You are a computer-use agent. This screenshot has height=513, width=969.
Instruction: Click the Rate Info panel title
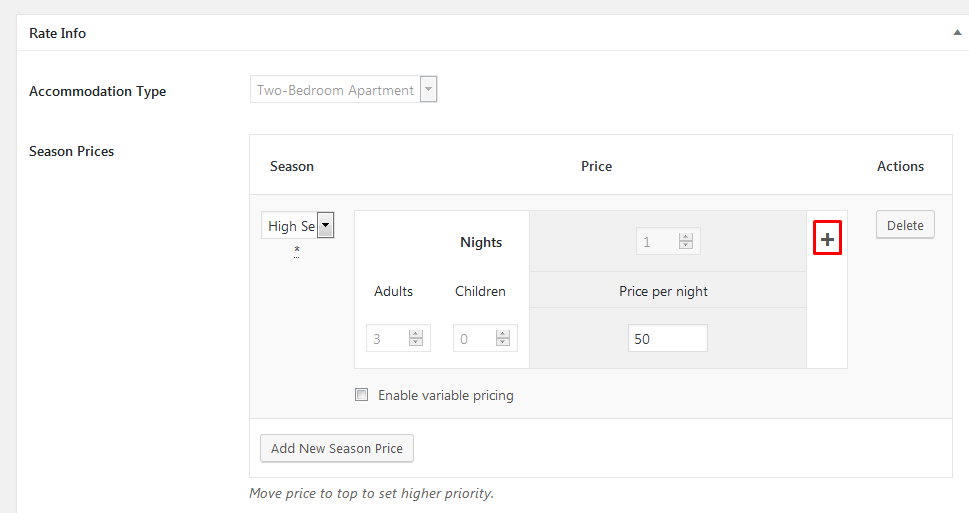(58, 33)
